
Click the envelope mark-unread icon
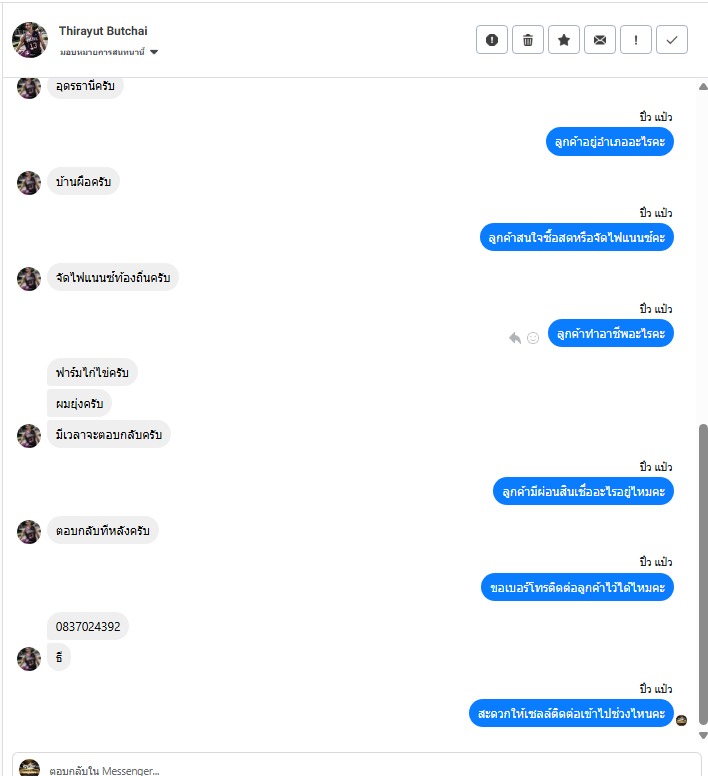pyautogui.click(x=600, y=40)
